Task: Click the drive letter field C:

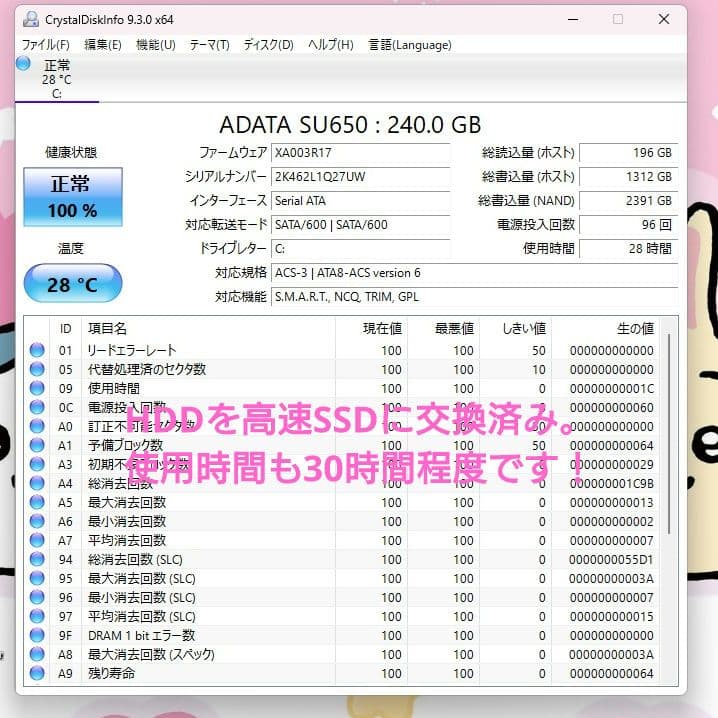Action: (361, 249)
